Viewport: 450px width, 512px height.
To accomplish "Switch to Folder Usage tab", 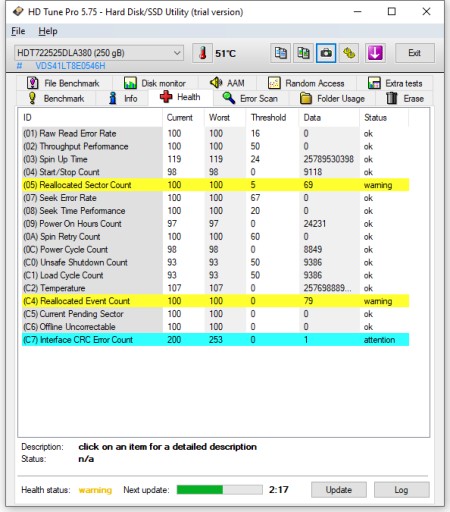I will pos(332,98).
